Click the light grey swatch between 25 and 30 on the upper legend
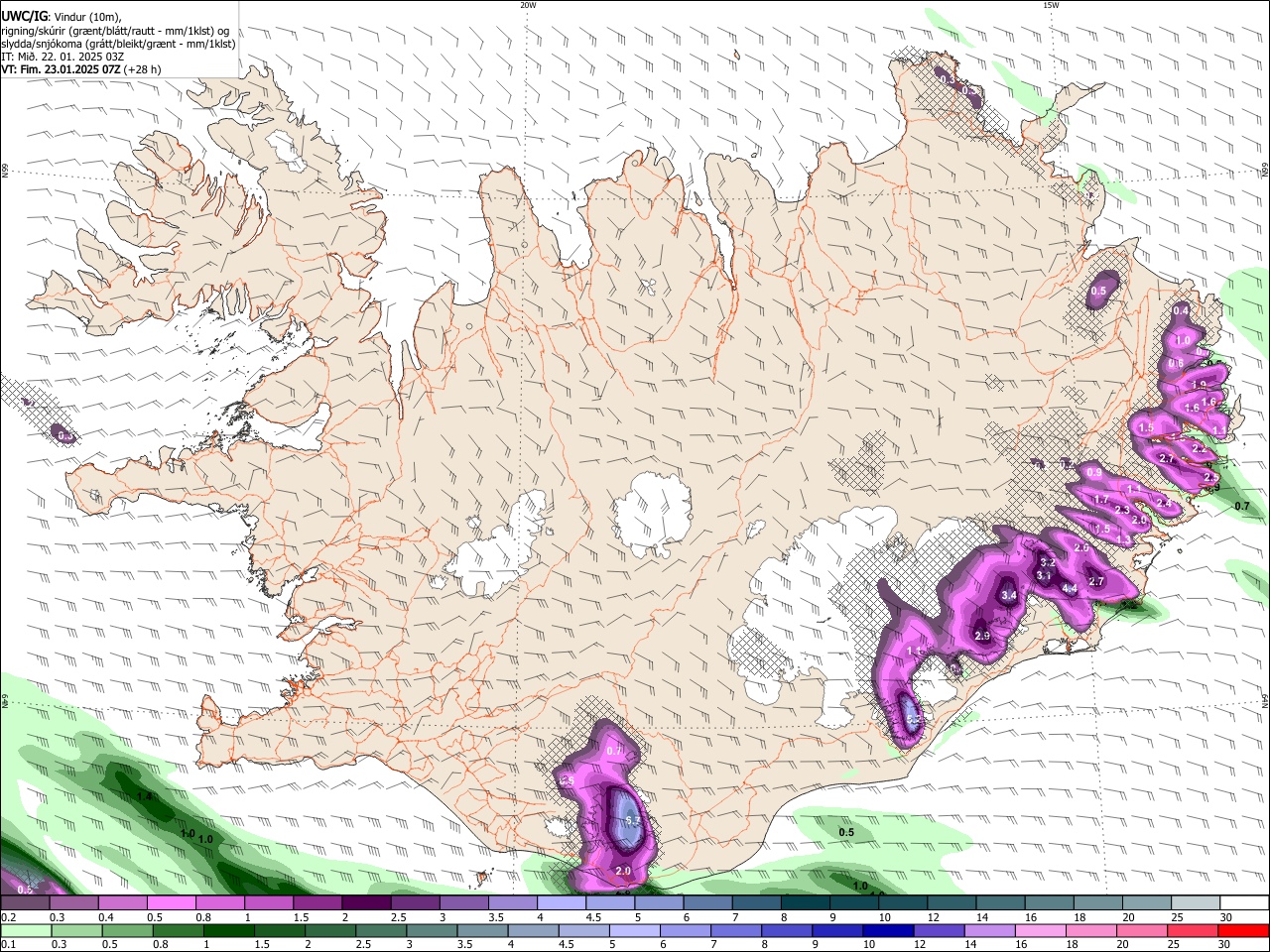Viewport: 1270px width, 952px height. 1195,903
